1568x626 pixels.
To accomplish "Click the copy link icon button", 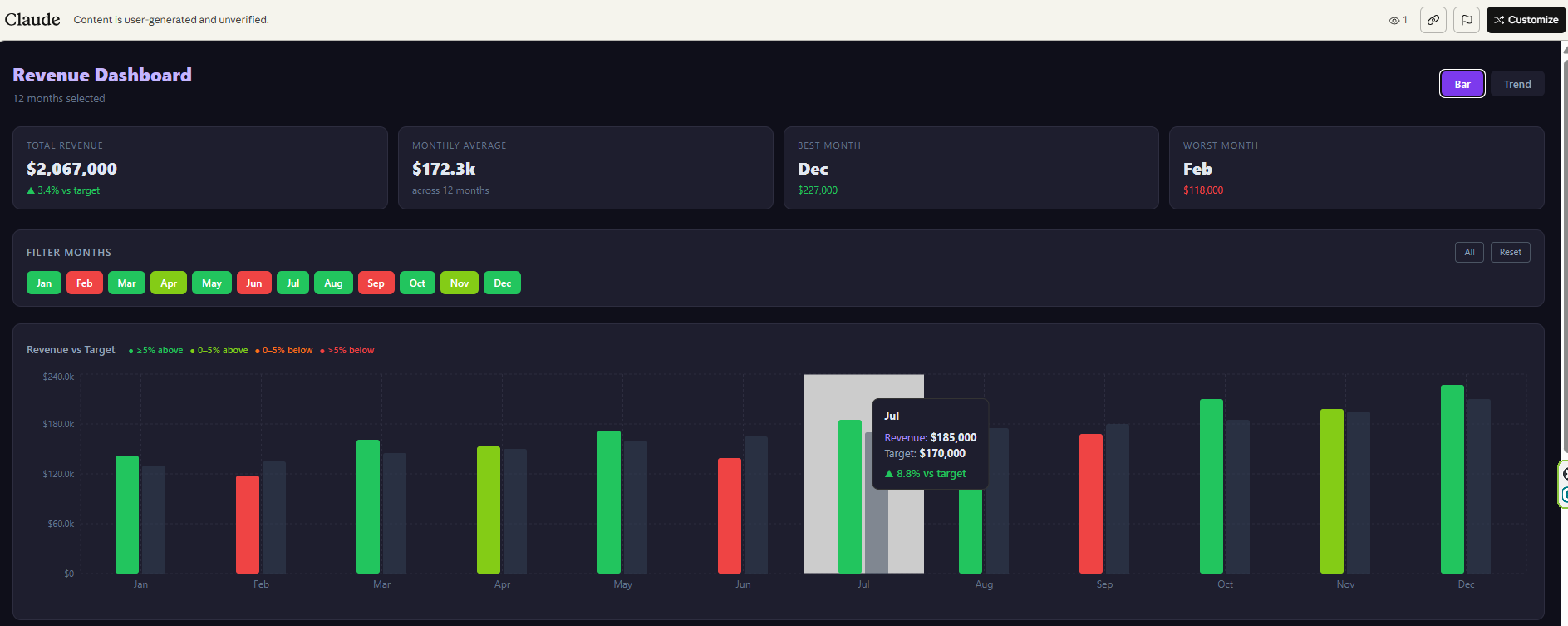I will pyautogui.click(x=1433, y=20).
